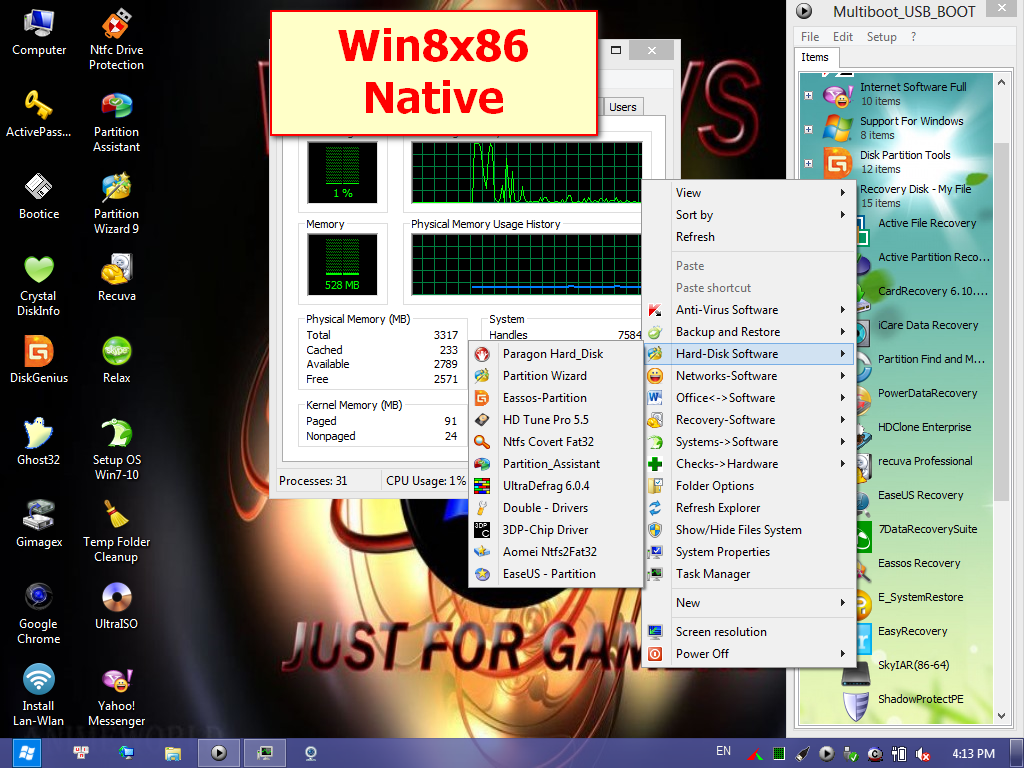Select Active File Recovery in the list

(927, 223)
